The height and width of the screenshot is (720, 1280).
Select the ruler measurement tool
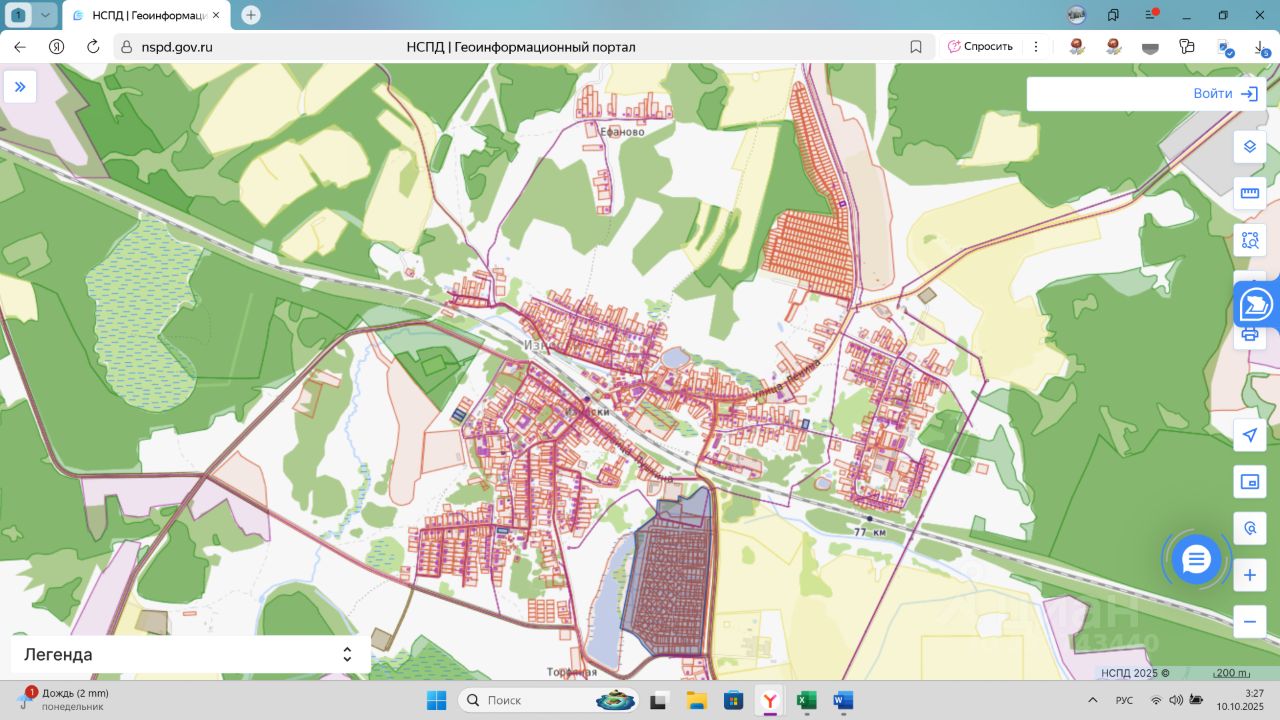tap(1249, 193)
